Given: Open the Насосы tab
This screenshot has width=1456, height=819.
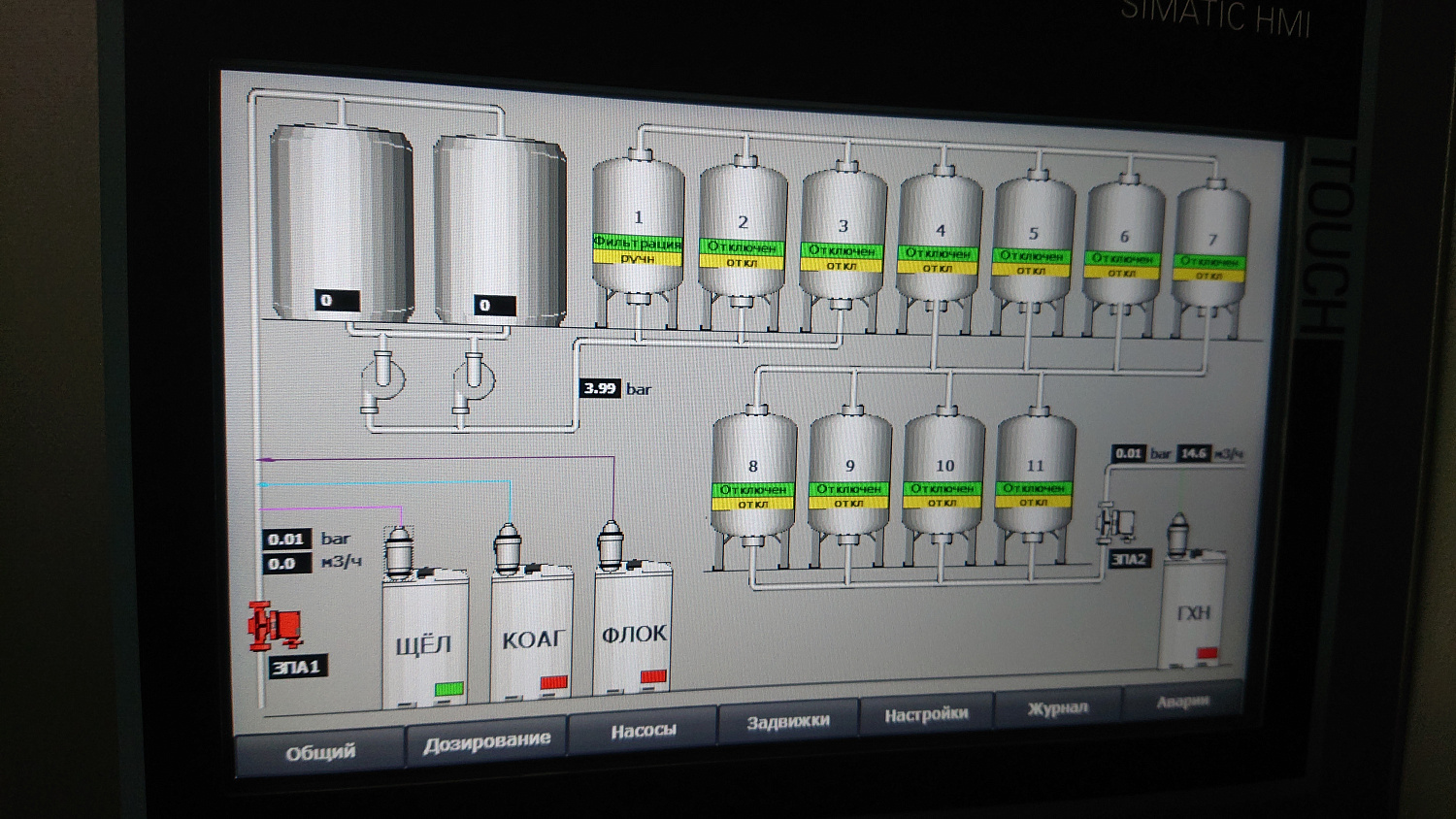Looking at the screenshot, I should pyautogui.click(x=643, y=730).
